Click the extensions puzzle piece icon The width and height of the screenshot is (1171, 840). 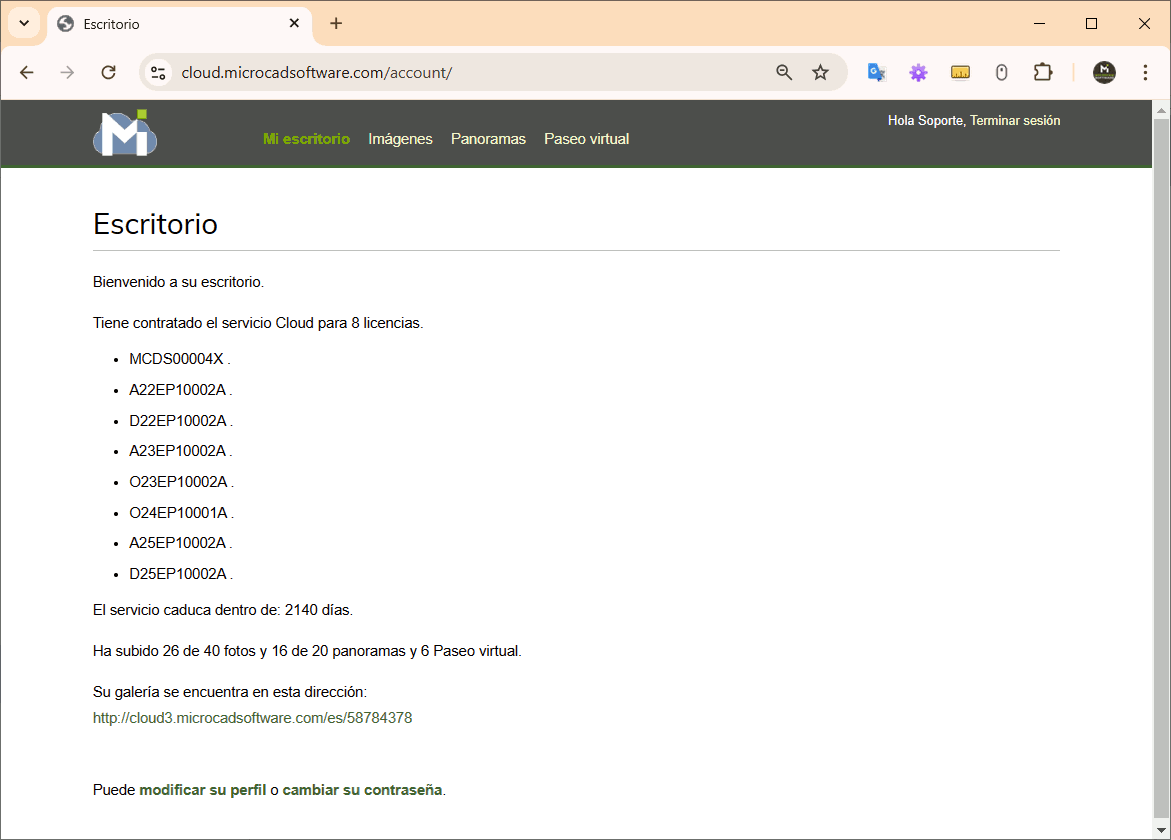[1043, 72]
